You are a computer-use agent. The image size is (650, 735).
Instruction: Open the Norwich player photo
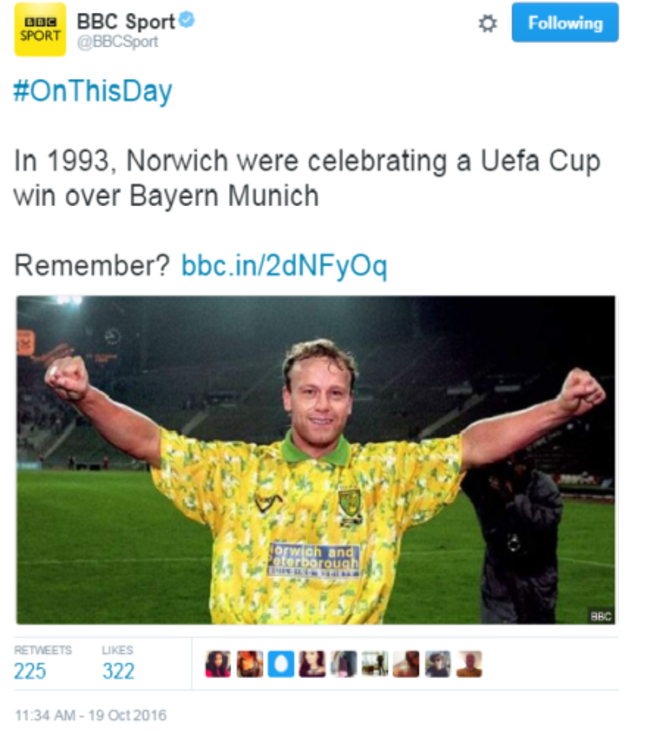[316, 460]
